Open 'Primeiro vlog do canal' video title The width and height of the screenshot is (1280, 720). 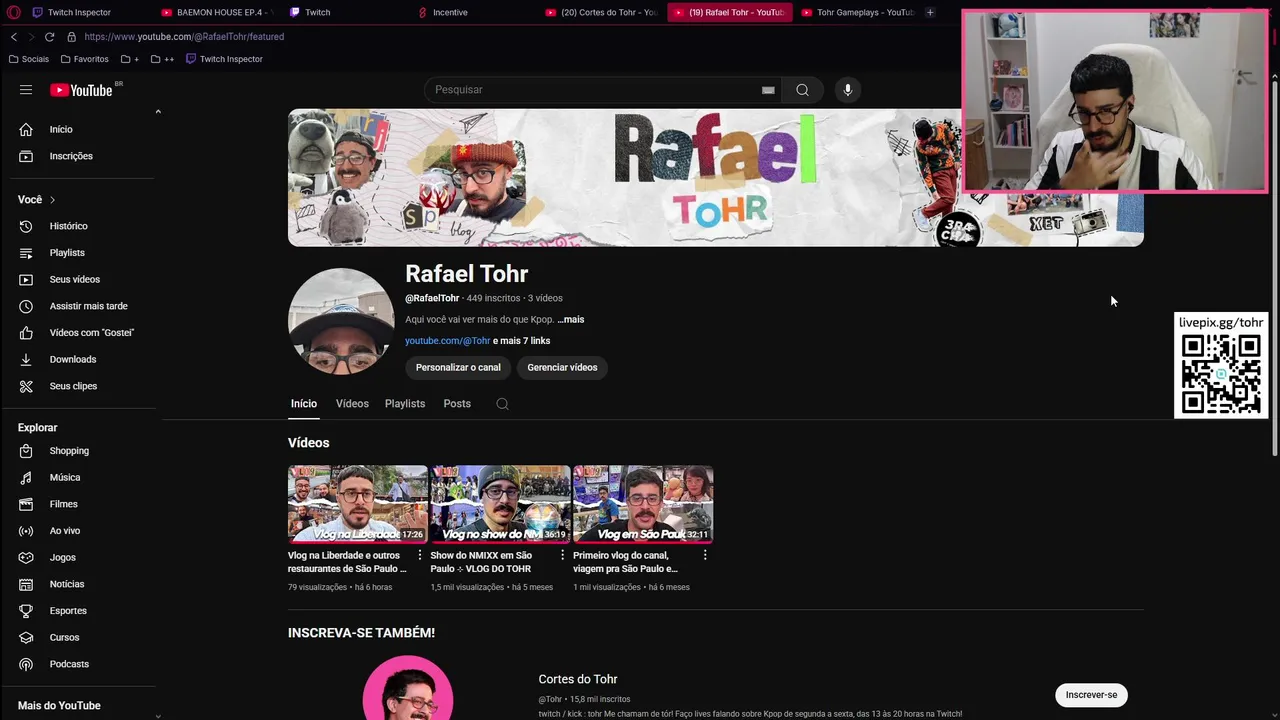(x=625, y=562)
